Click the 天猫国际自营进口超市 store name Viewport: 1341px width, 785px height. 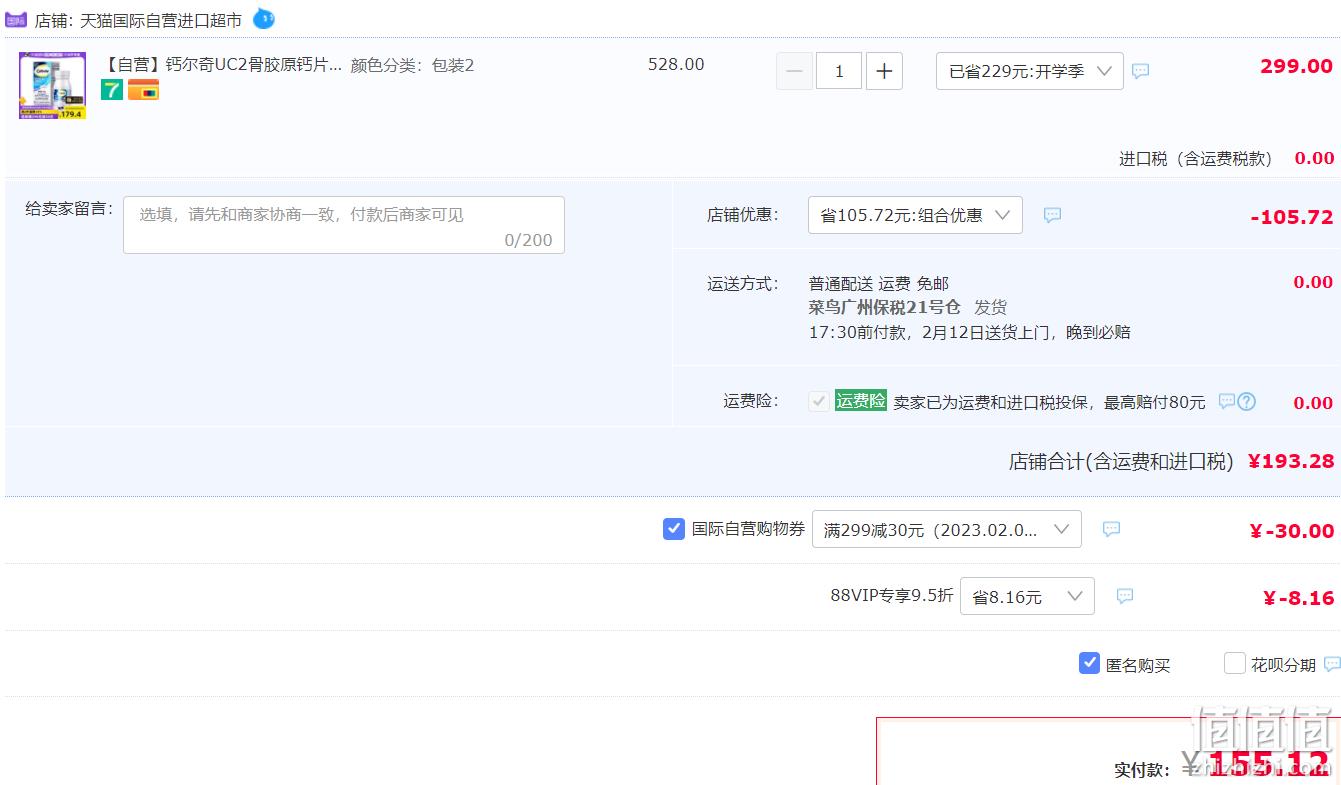161,20
